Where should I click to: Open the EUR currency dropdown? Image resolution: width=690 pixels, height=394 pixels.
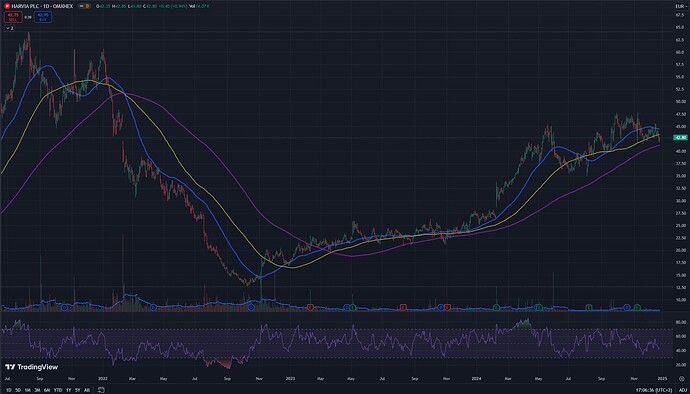680,6
